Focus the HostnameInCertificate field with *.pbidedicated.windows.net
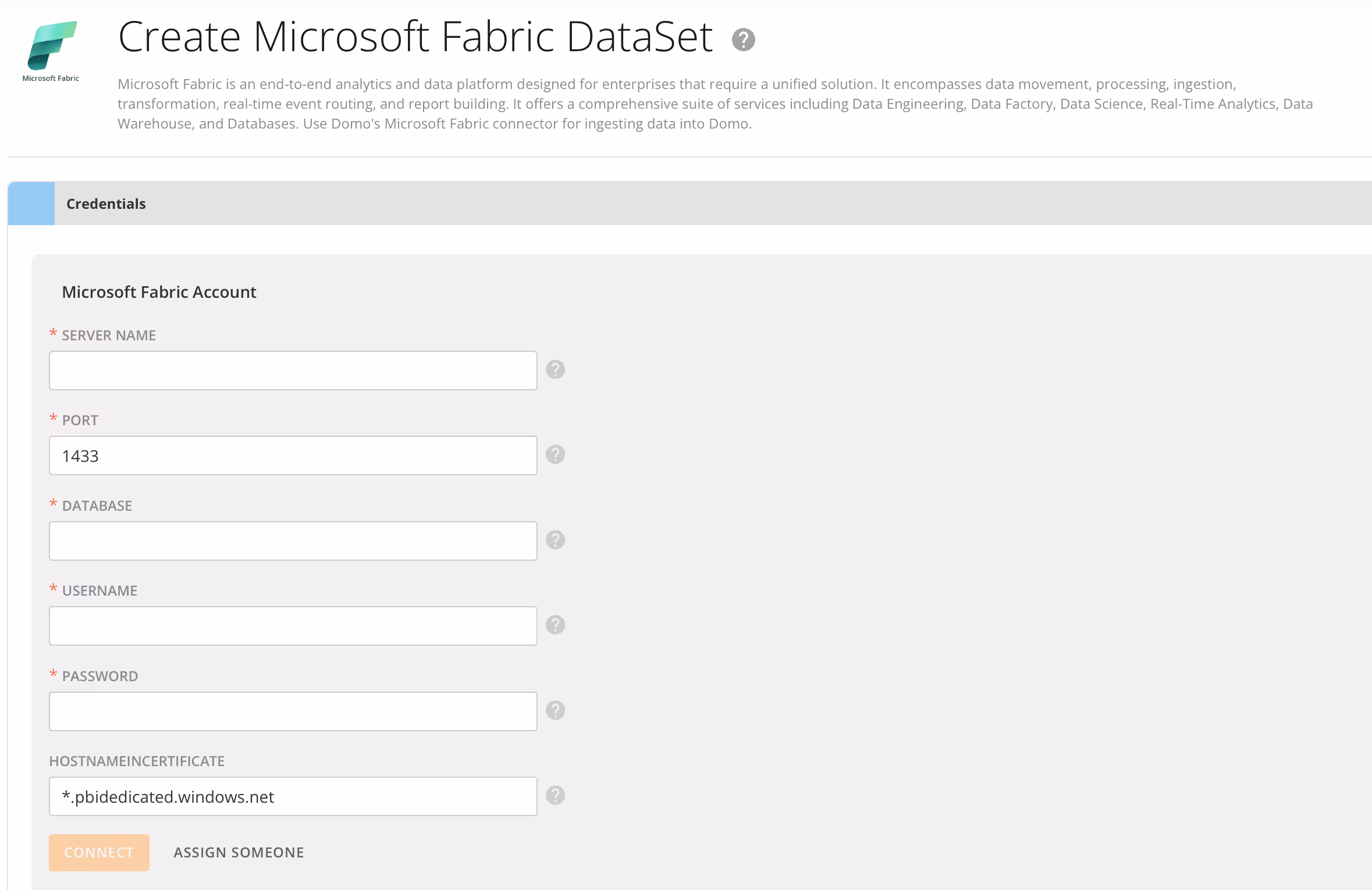Screen dimensions: 1372x890 [x=293, y=796]
